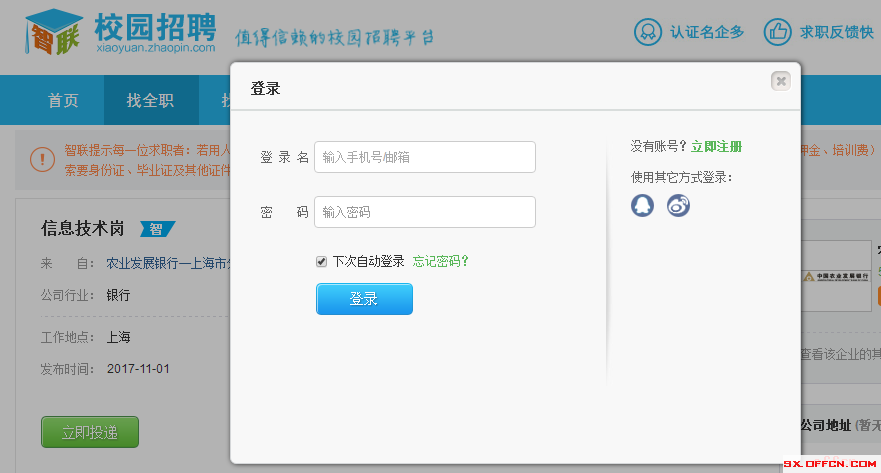881x473 pixels.
Task: Click the 密码 input field
Action: [424, 212]
